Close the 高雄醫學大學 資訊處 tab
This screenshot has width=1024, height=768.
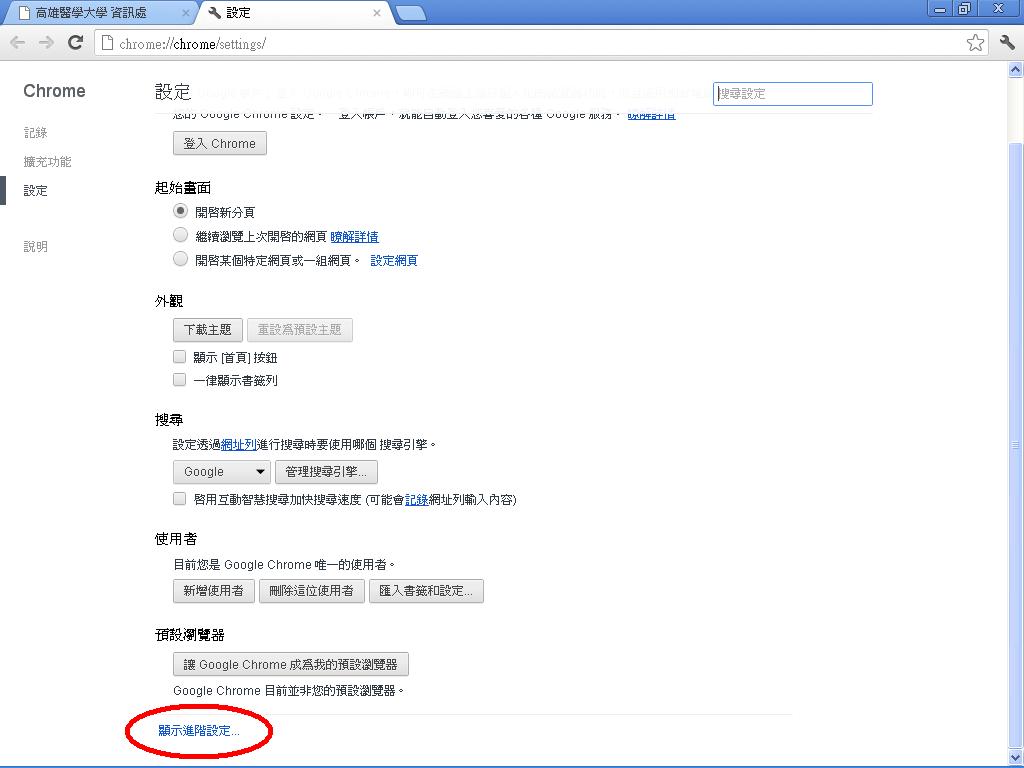point(185,13)
